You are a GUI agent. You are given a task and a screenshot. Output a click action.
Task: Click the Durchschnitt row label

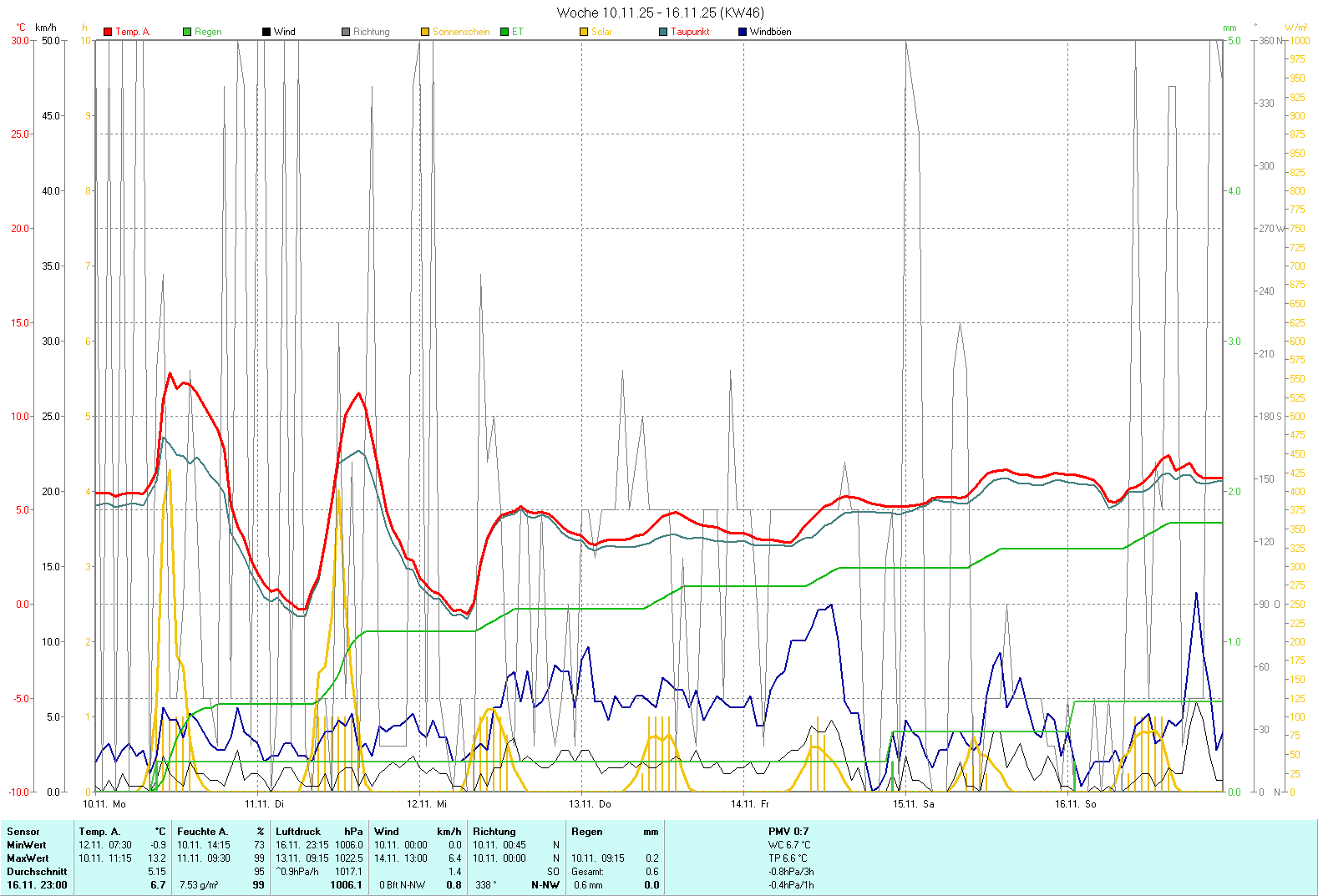click(37, 872)
